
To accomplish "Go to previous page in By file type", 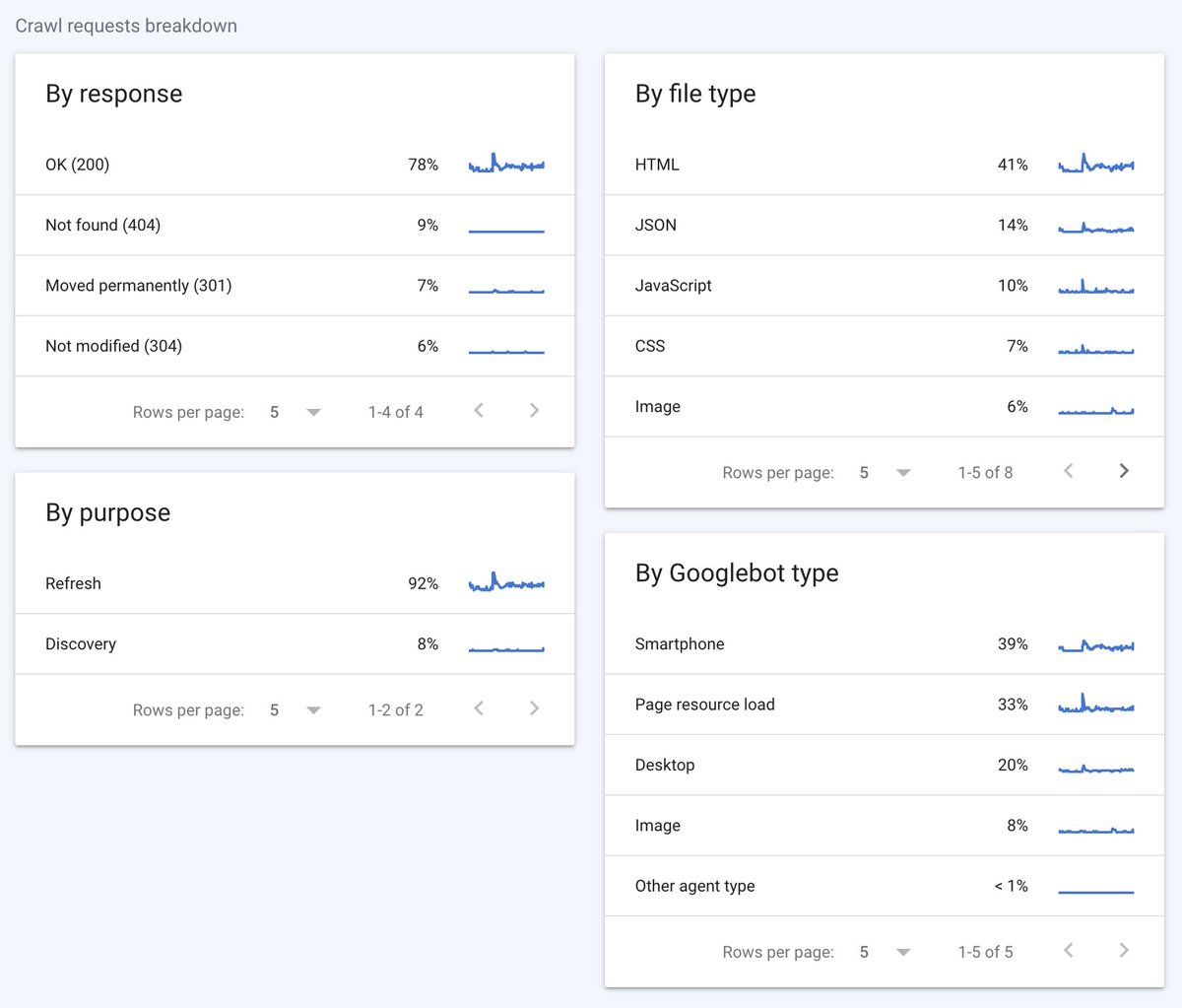I will 1069,471.
